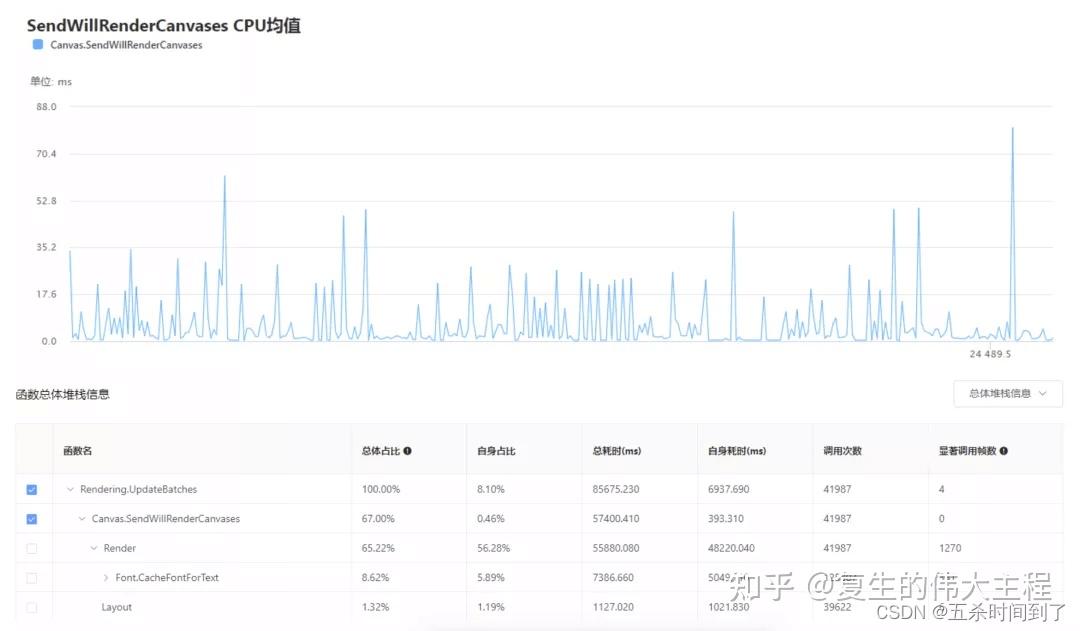Uncheck the Rendering.UpdateBatches row checkbox
Image resolution: width=1080 pixels, height=631 pixels.
click(x=31, y=489)
